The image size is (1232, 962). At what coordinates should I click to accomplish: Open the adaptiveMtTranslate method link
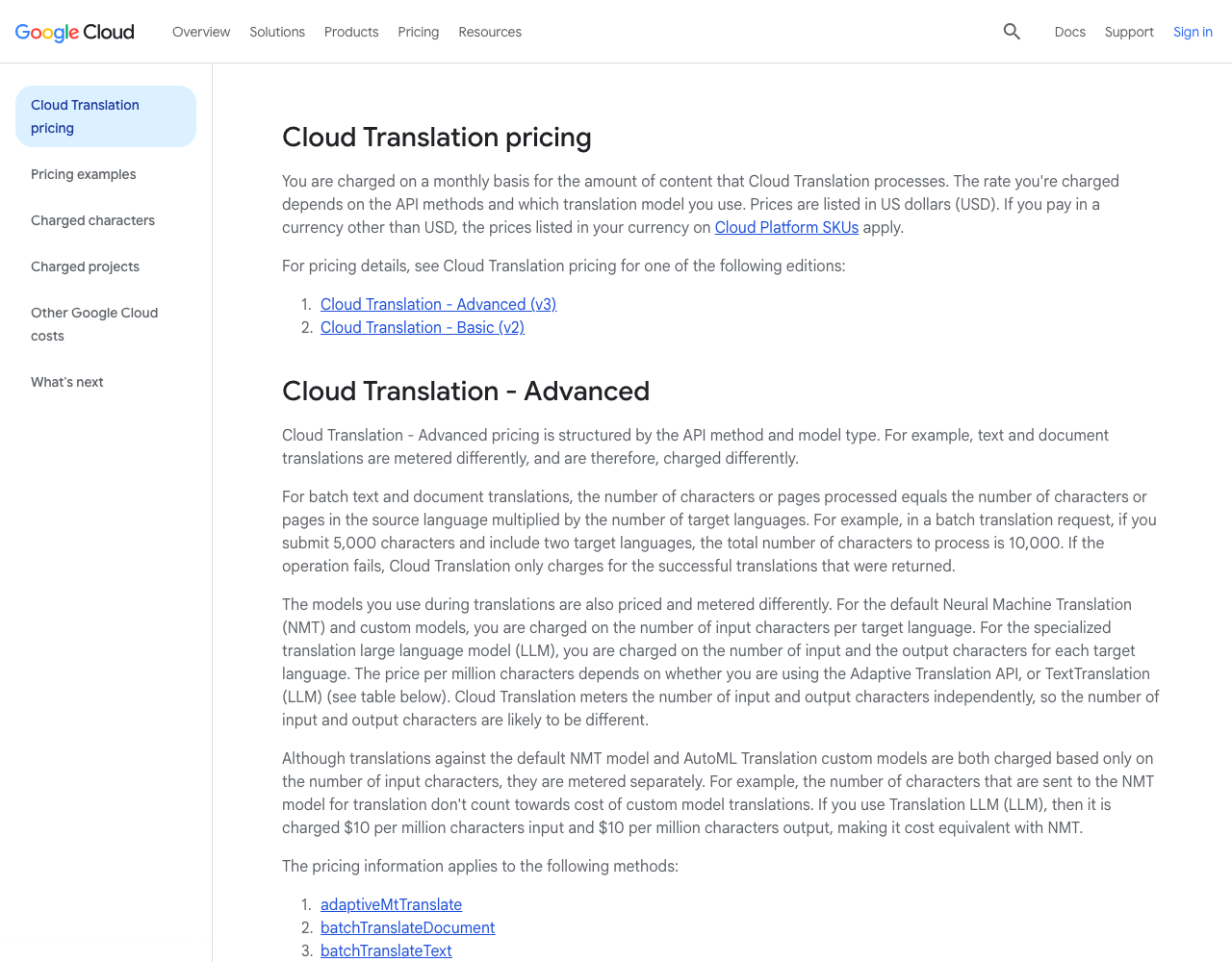(391, 904)
